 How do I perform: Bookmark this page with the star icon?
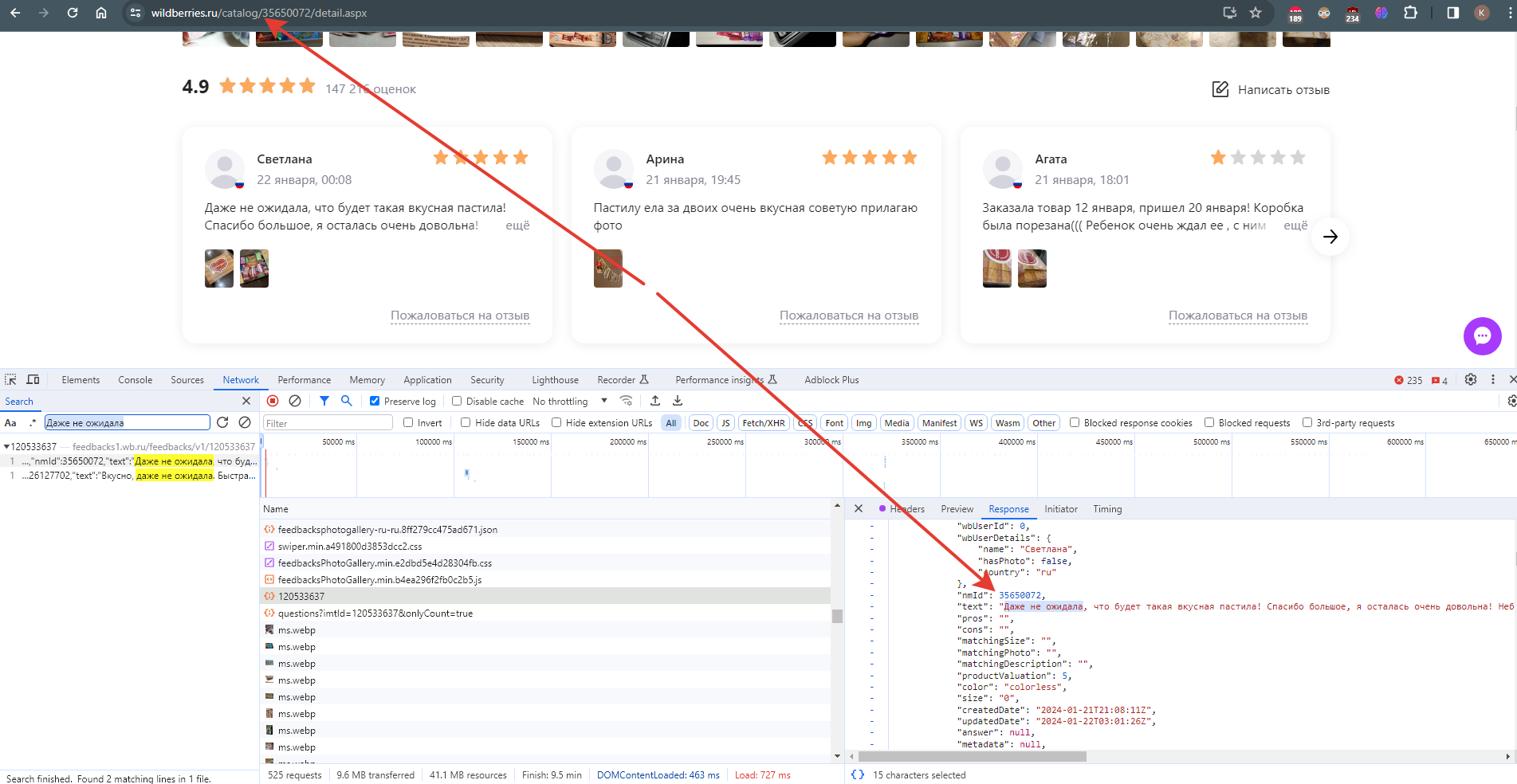(1256, 13)
